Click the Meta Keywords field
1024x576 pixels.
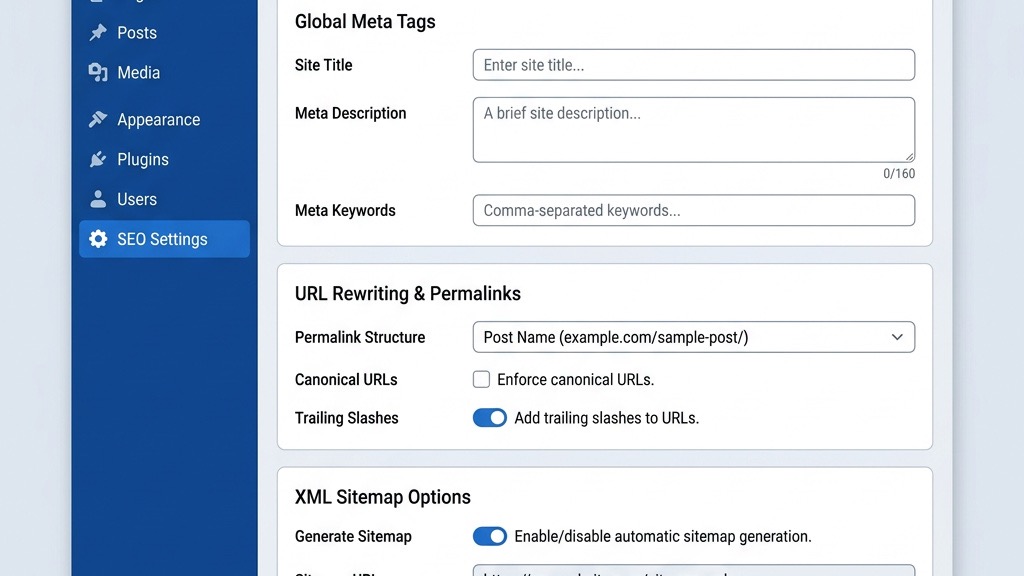pyautogui.click(x=693, y=210)
